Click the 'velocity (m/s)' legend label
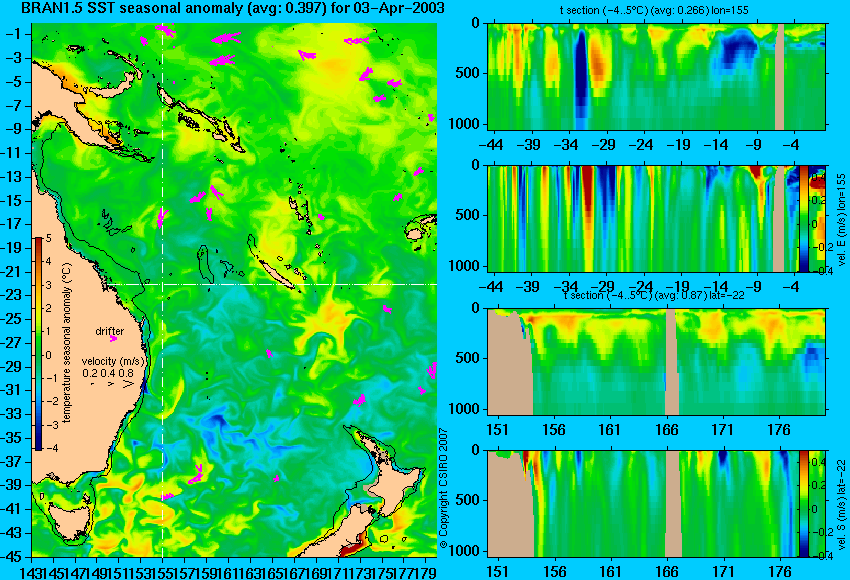850x580 pixels. pos(113,362)
